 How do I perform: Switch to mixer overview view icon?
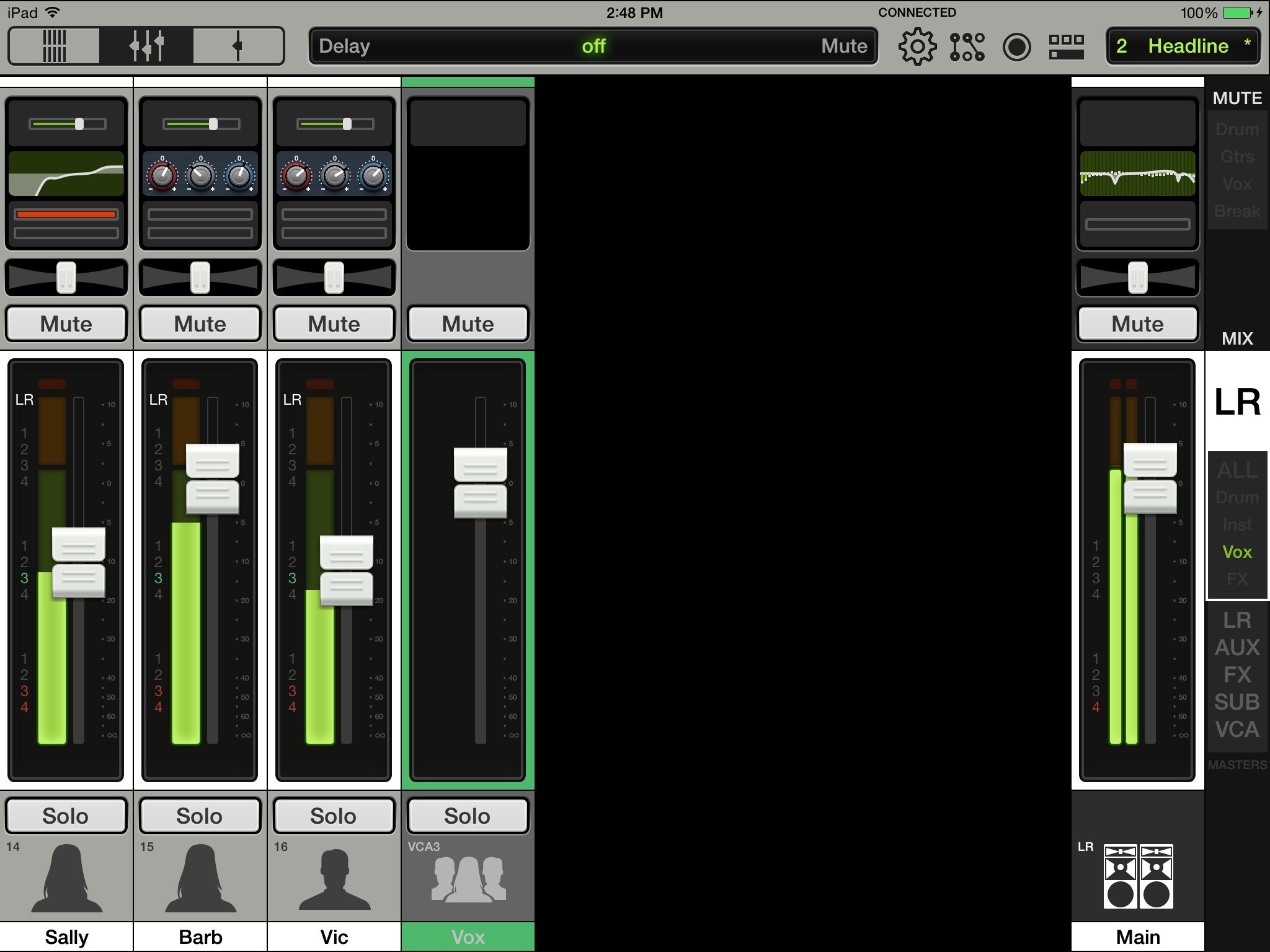click(54, 46)
